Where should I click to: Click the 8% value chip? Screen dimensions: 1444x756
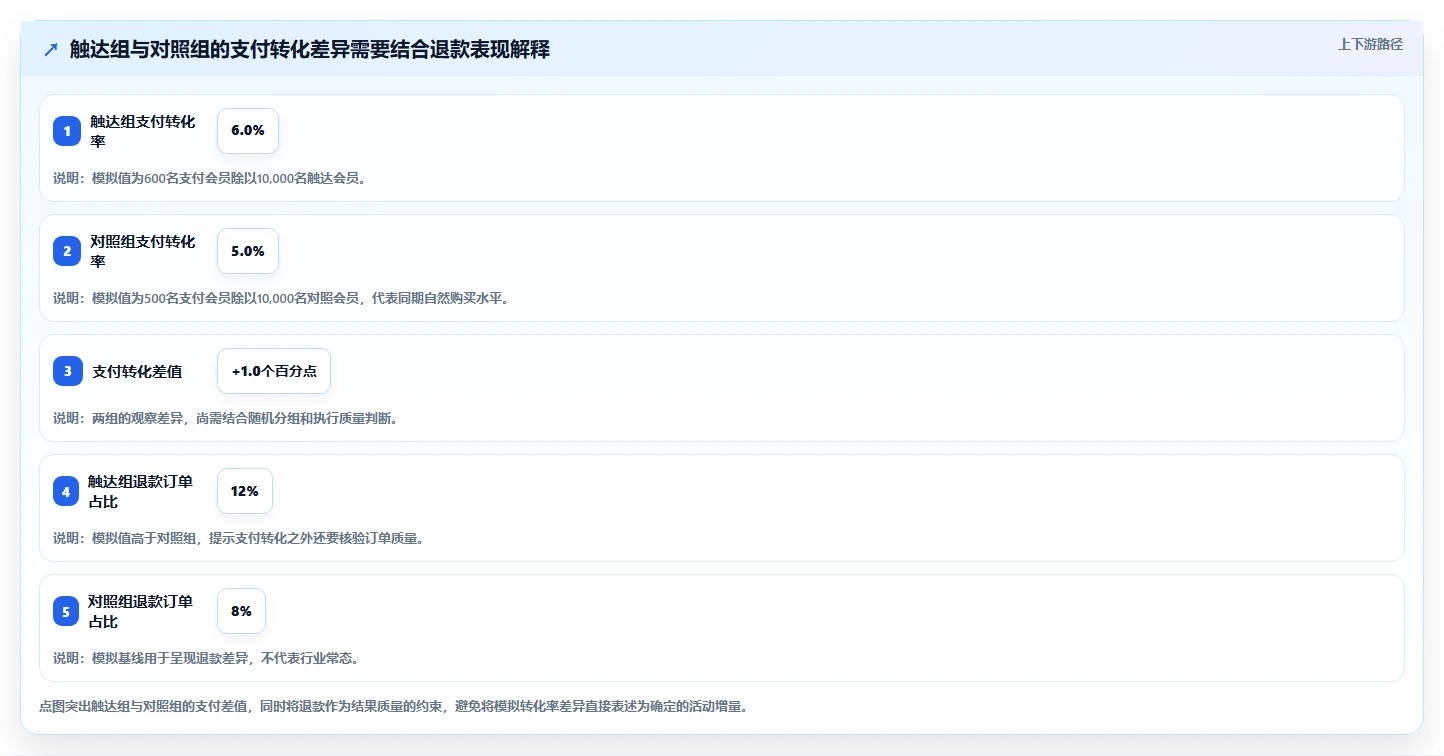[241, 611]
